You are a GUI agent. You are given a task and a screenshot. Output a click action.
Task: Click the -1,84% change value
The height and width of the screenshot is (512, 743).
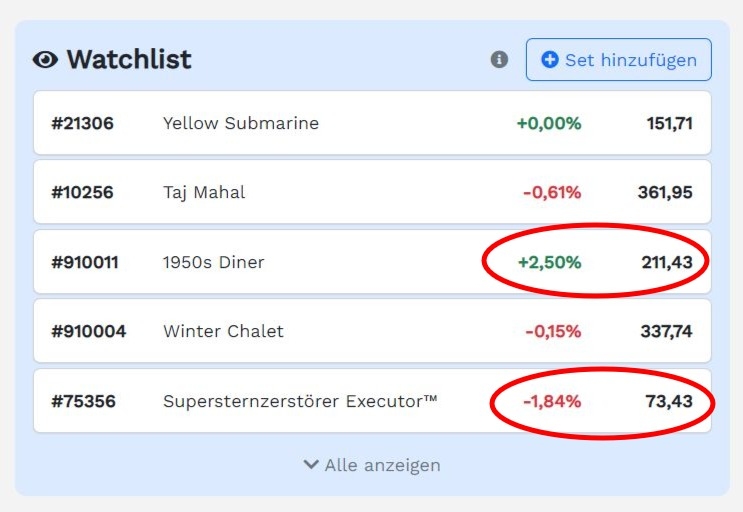coord(552,402)
